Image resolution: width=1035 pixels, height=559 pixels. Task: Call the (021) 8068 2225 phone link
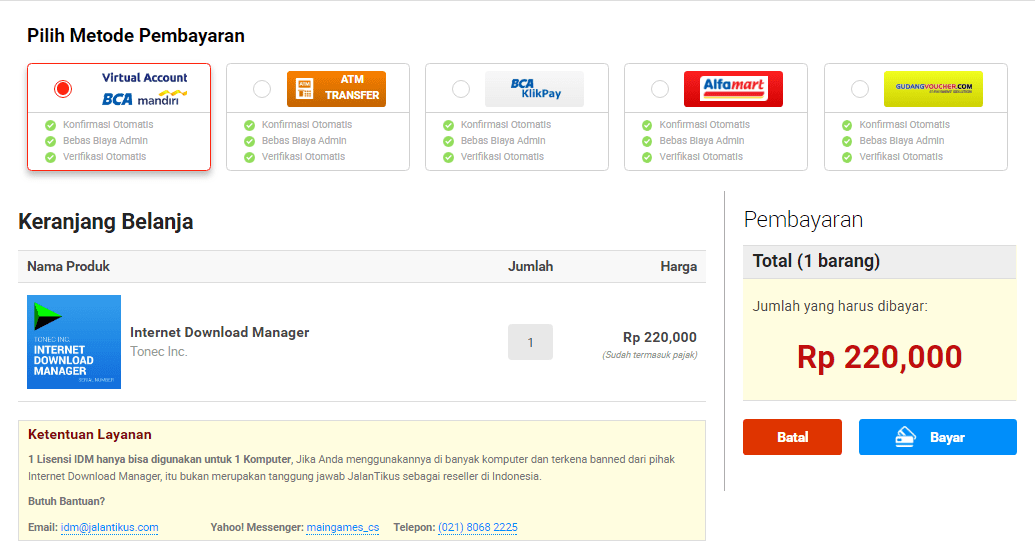(478, 527)
